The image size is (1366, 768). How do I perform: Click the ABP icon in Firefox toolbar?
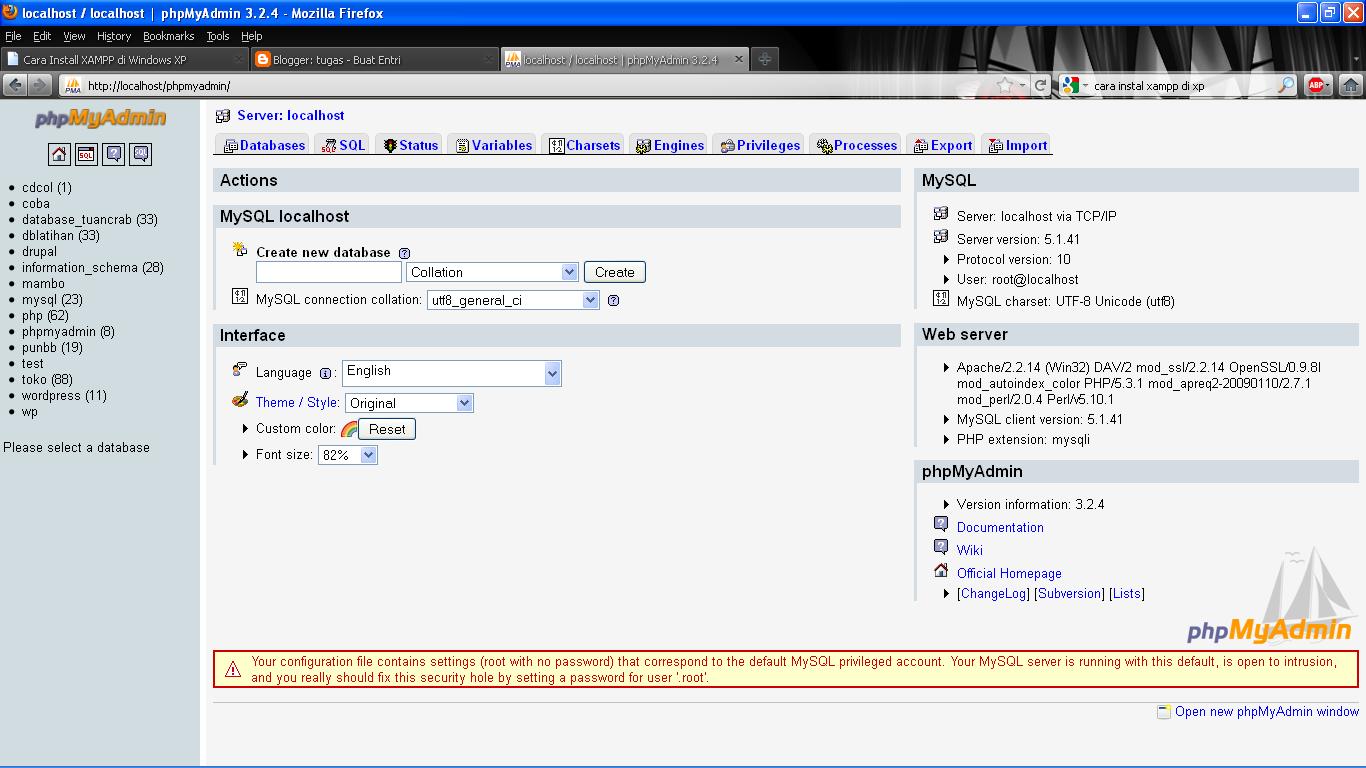point(1318,85)
